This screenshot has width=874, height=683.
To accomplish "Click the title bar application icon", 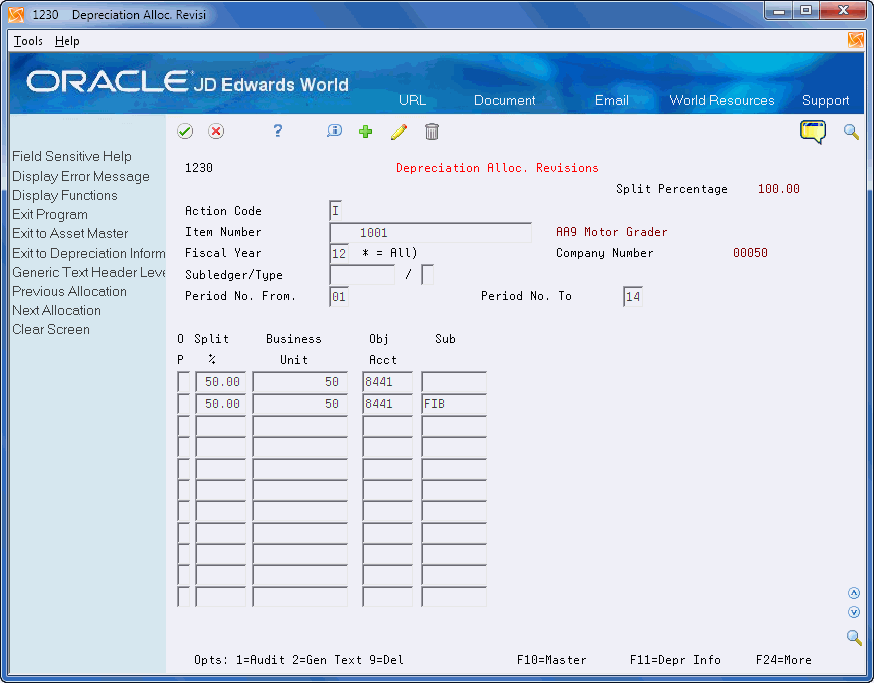I will 16,14.
